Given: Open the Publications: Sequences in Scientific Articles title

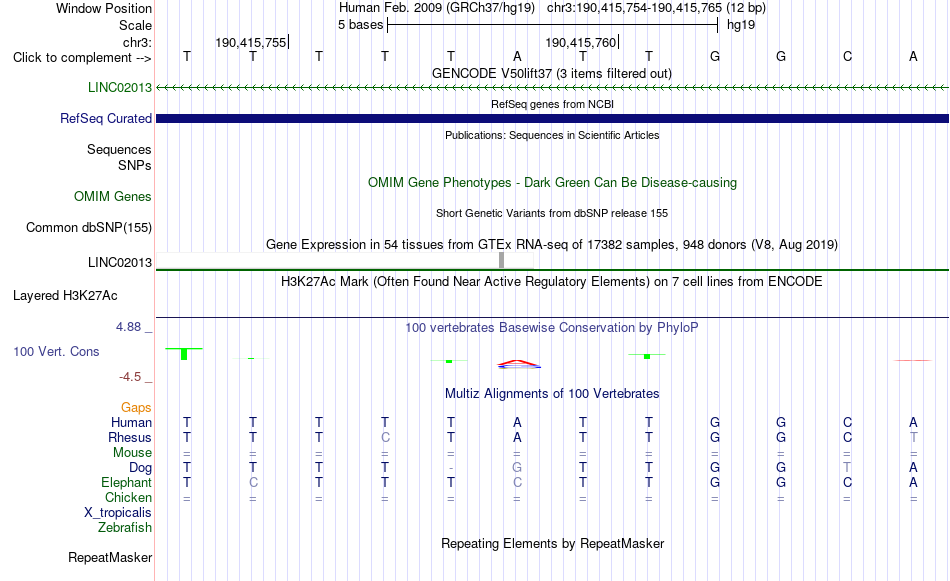Looking at the screenshot, I should [x=552, y=135].
